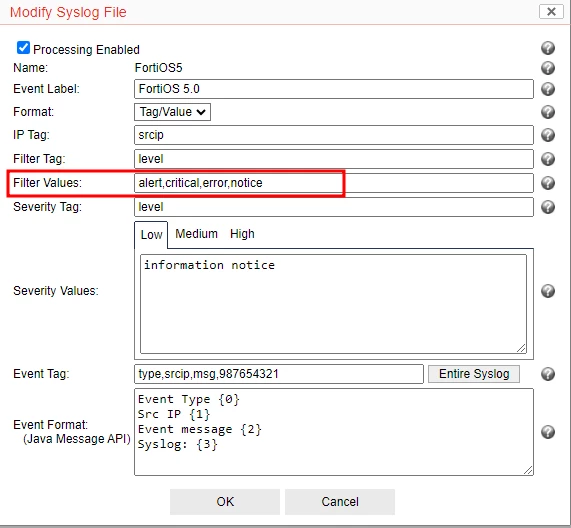571x528 pixels.
Task: Click the Processing Enabled label text
Action: pyautogui.click(x=86, y=50)
